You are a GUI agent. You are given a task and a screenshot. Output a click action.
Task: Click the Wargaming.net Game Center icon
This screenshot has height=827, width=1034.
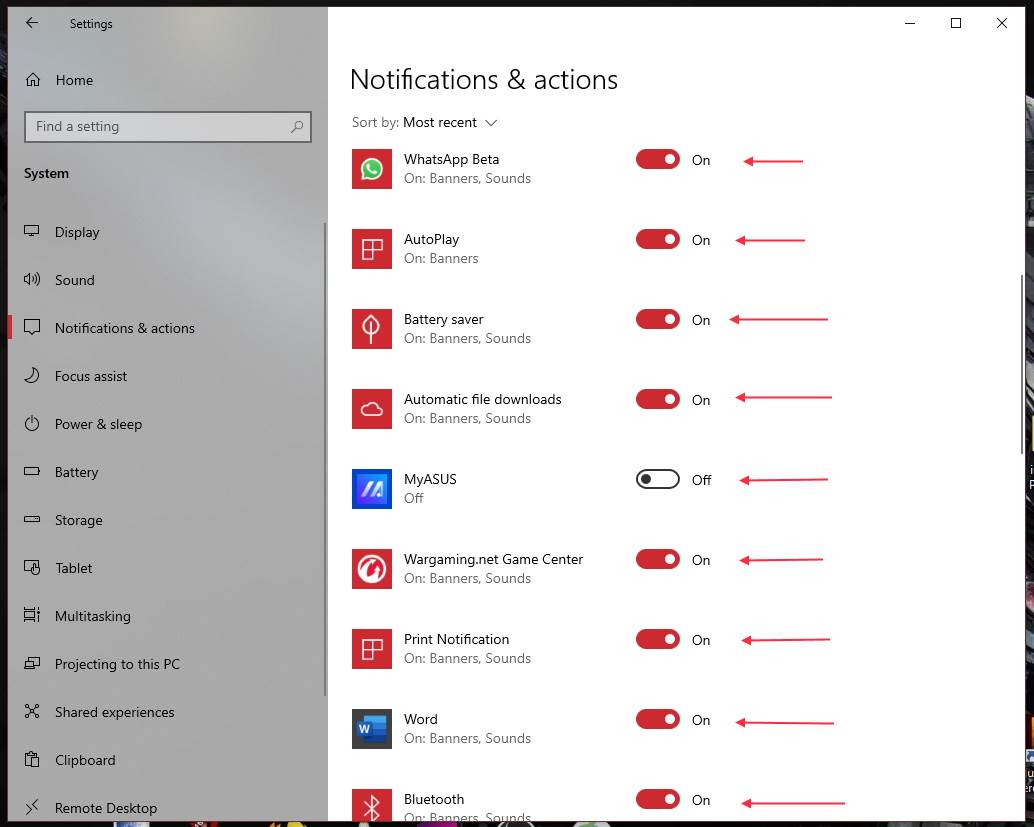371,569
